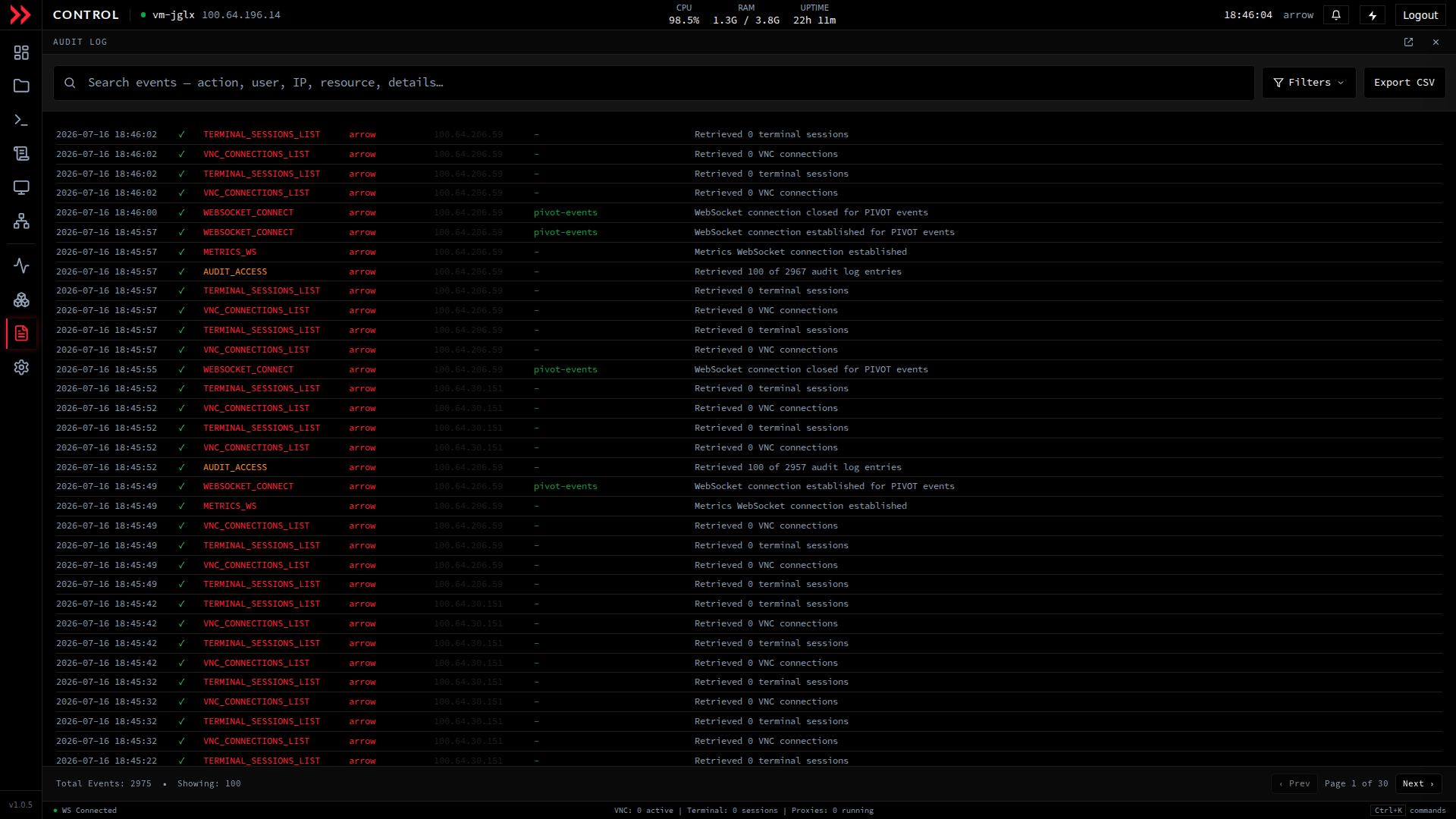Click TERMINAL_SESSIONS_LIST action at 18:45:22
Image resolution: width=1456 pixels, height=819 pixels.
click(x=262, y=760)
